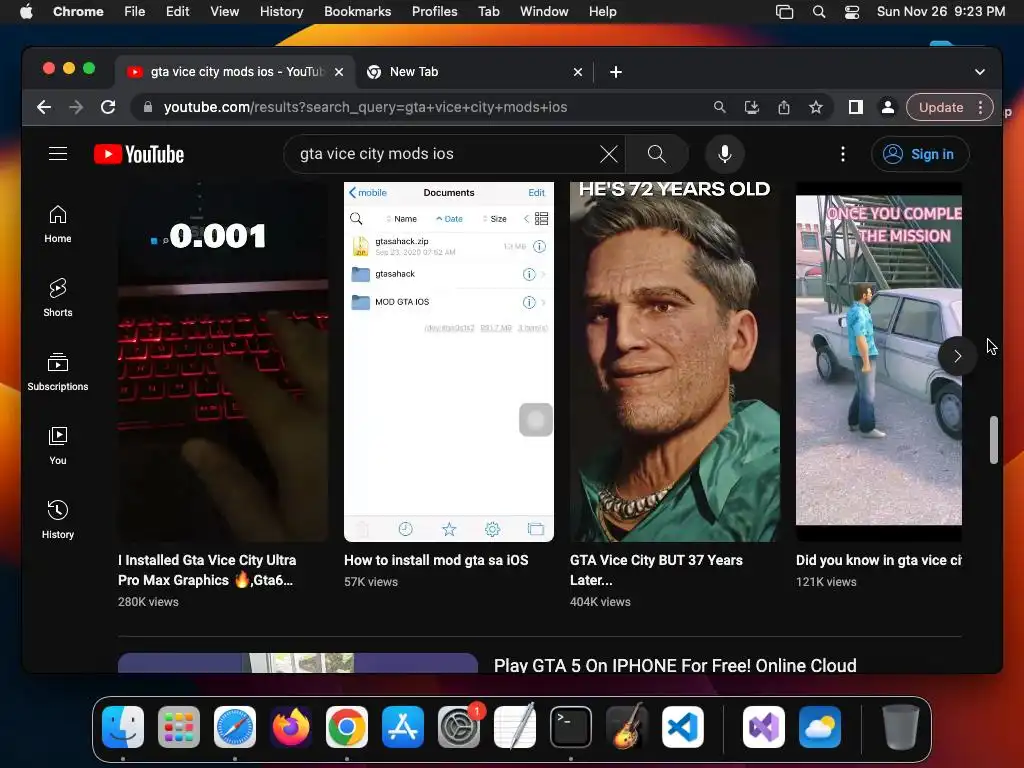1024x768 pixels.
Task: Open the YouTube guide hamburger menu
Action: [x=57, y=154]
